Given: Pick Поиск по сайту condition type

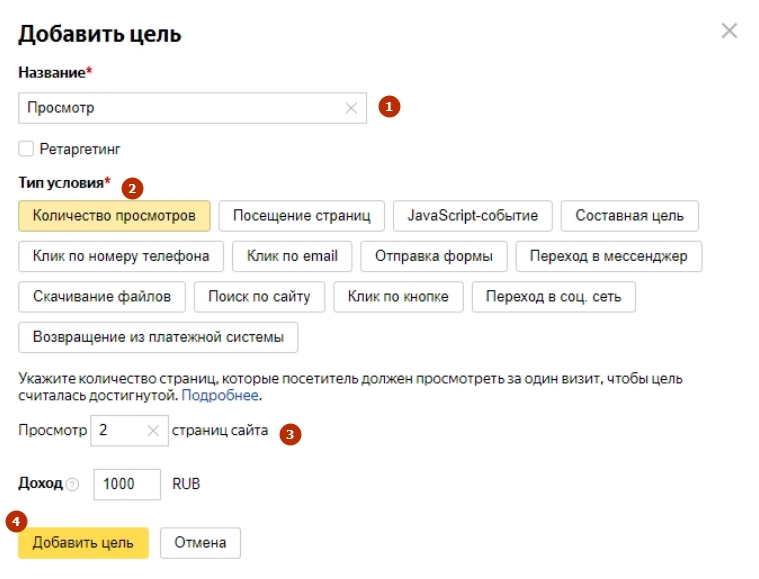Looking at the screenshot, I should click(x=259, y=296).
